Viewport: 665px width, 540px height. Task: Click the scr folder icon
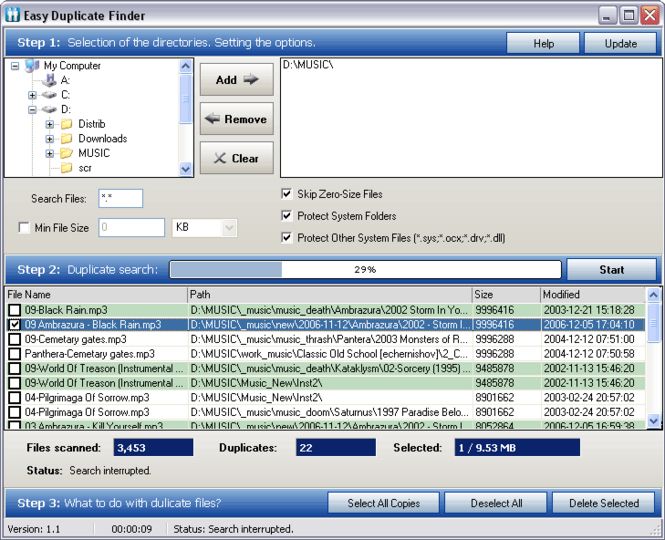point(67,168)
